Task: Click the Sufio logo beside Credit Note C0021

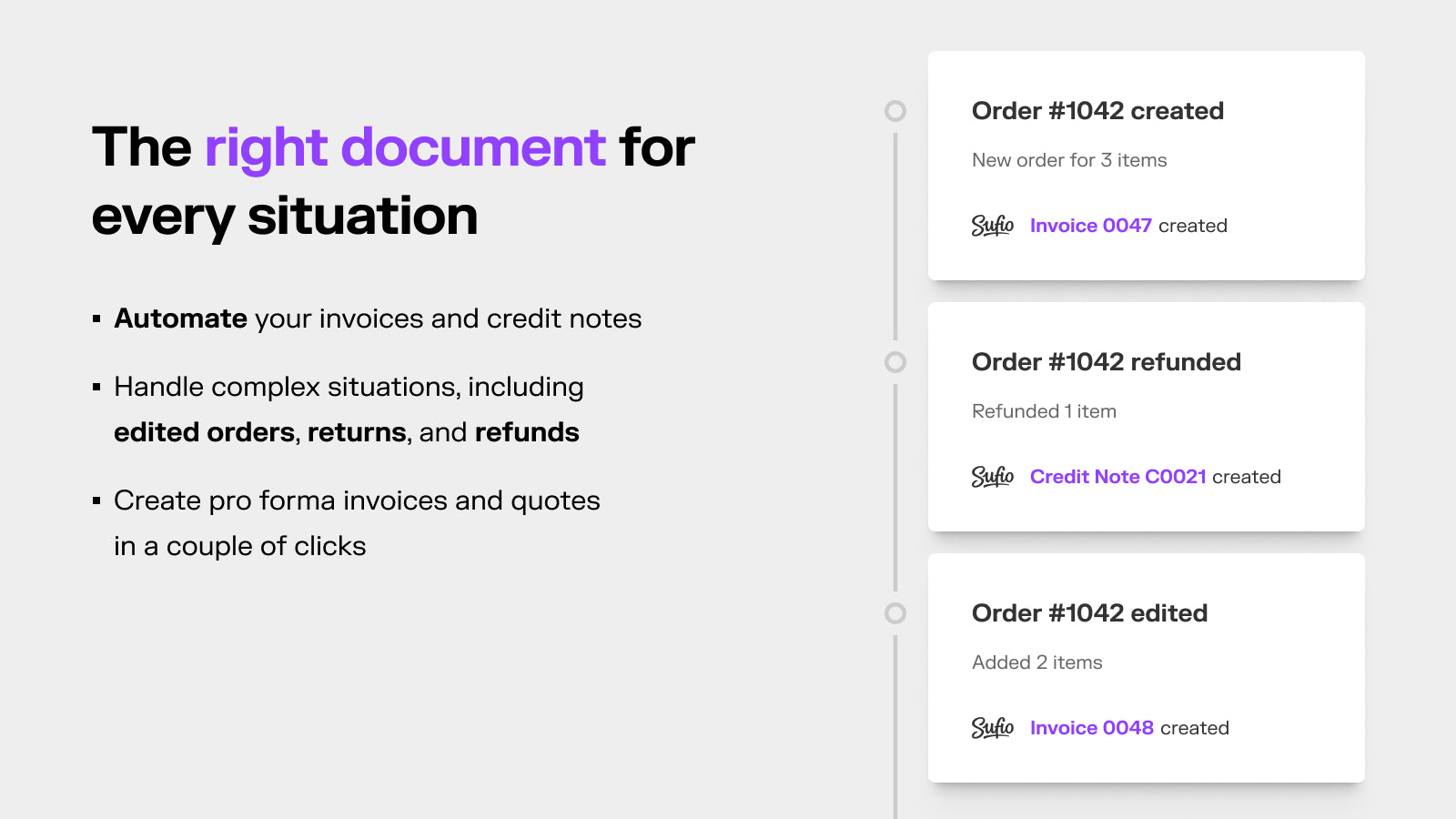Action: 992,477
